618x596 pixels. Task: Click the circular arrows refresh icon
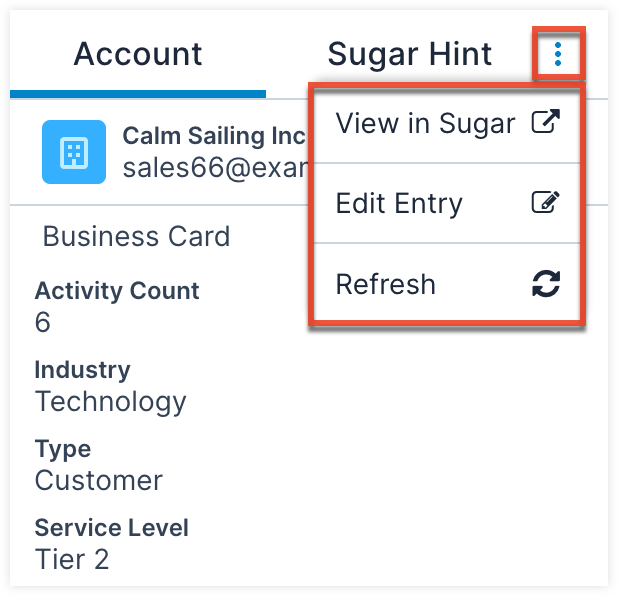[545, 284]
